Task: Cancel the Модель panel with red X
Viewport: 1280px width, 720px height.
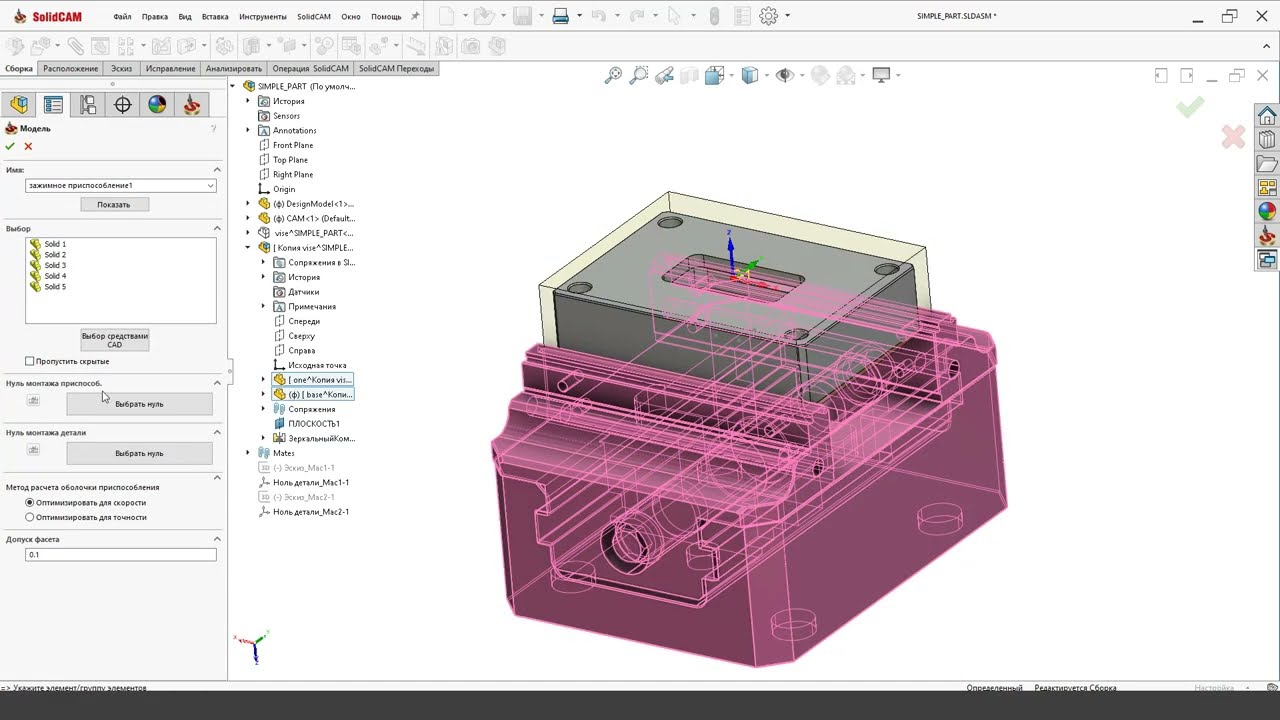Action: click(x=28, y=146)
